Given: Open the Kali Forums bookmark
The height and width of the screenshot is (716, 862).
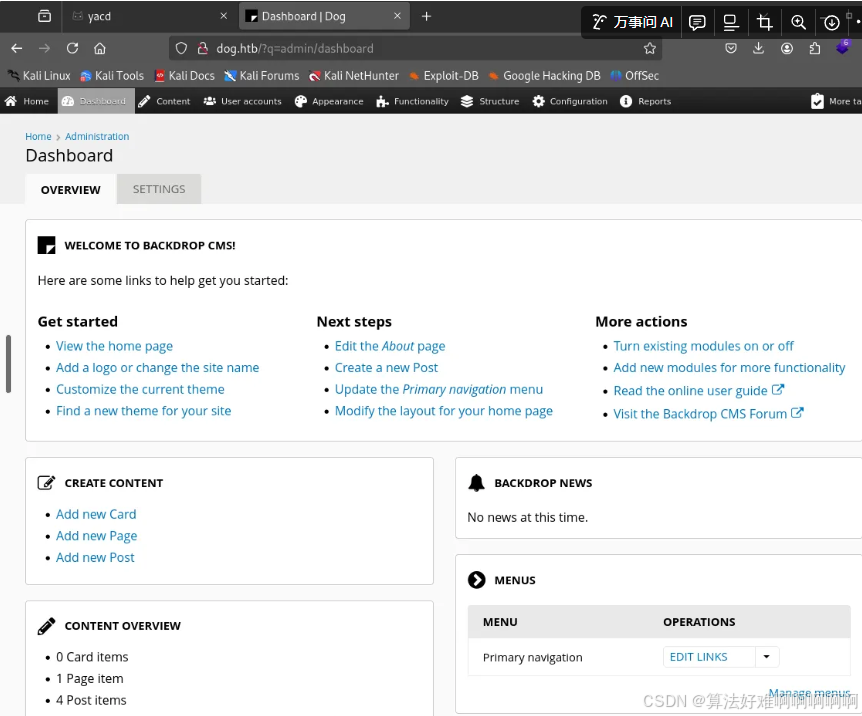Looking at the screenshot, I should point(262,76).
